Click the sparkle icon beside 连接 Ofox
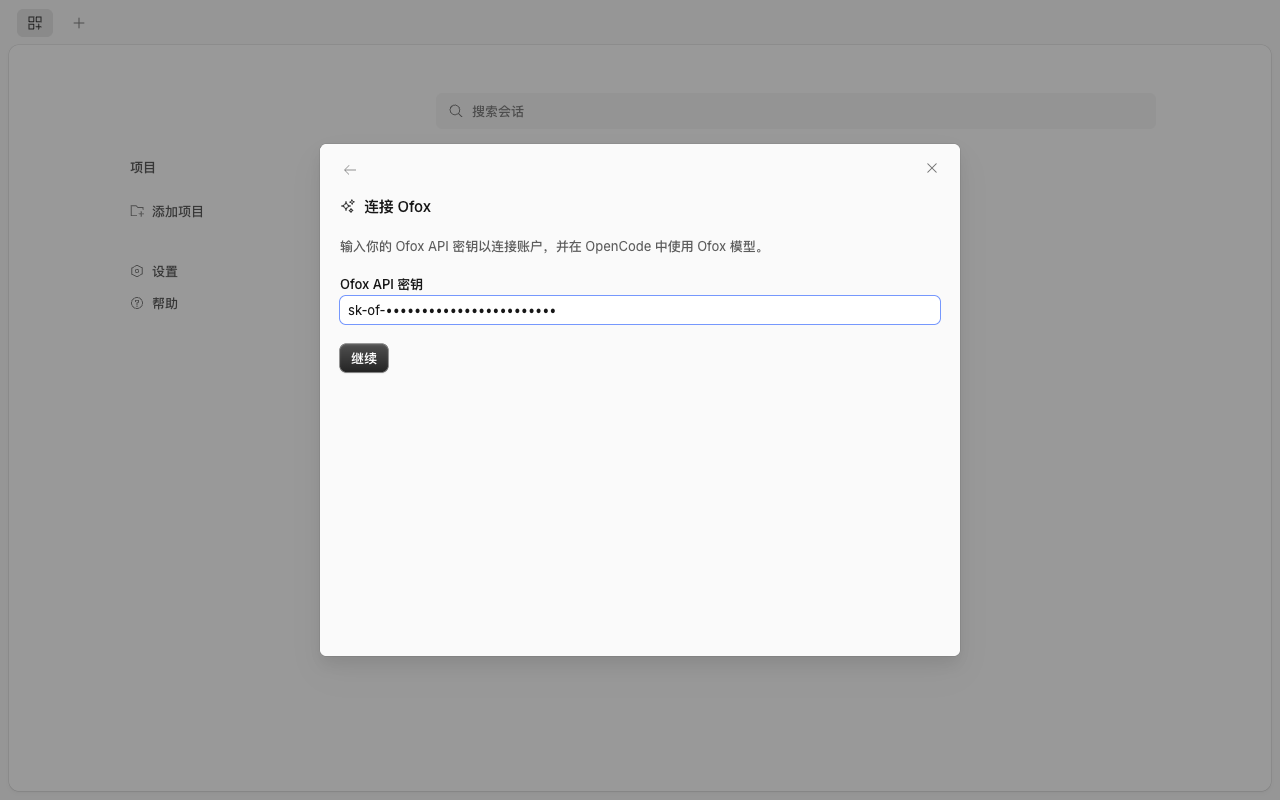1280x800 pixels. click(x=348, y=206)
